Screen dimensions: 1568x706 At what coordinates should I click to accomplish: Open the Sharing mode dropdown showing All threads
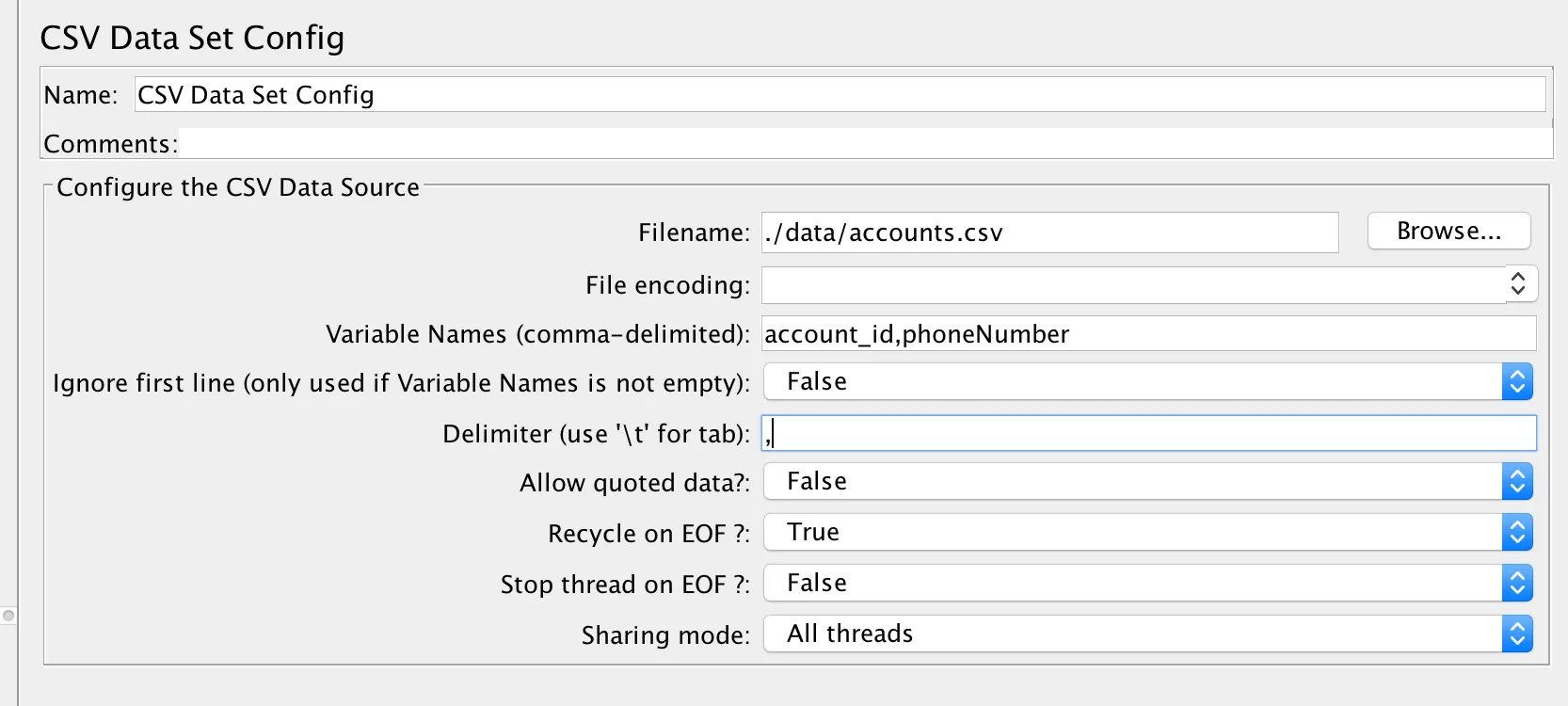[1147, 634]
